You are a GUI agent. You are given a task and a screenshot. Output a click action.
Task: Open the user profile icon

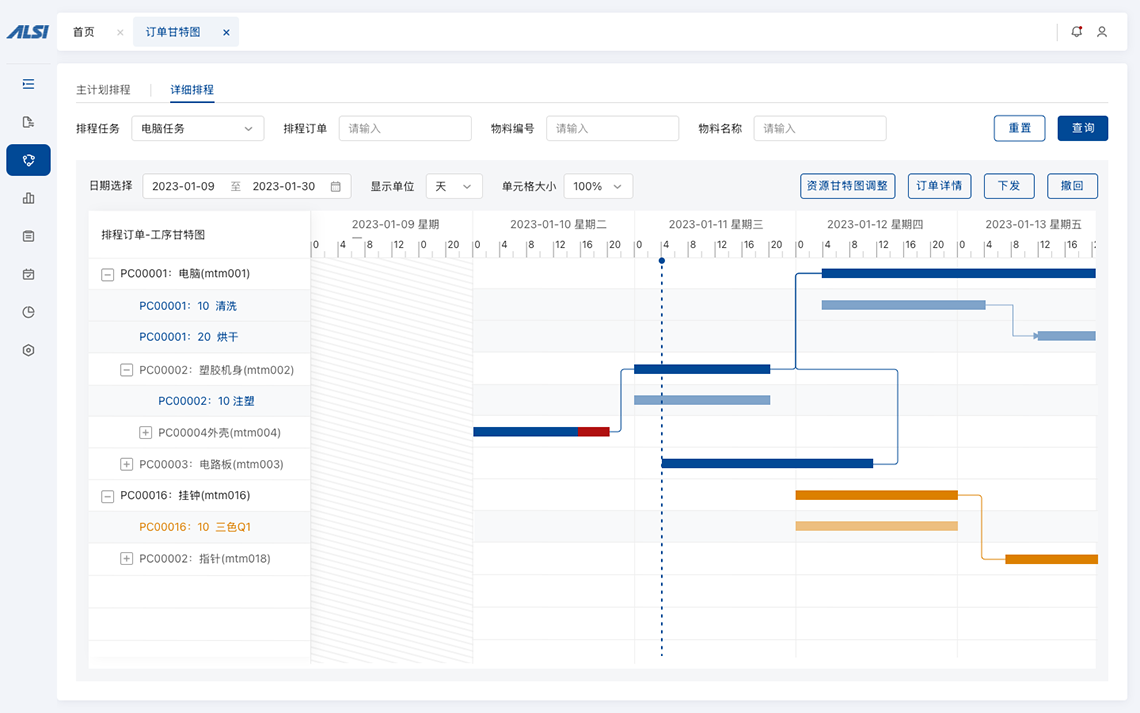coord(1102,32)
